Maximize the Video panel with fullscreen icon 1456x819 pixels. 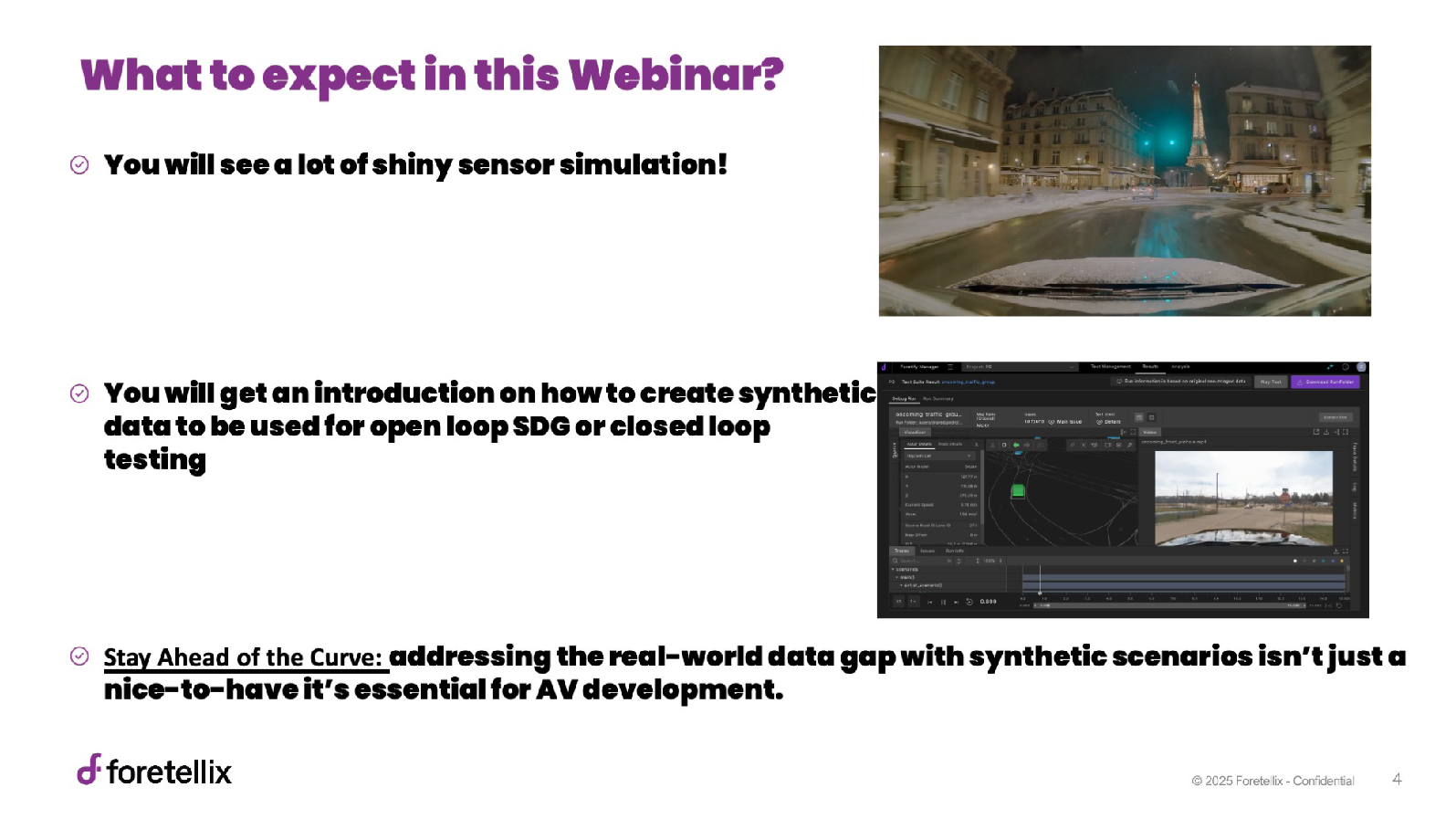(x=1346, y=432)
